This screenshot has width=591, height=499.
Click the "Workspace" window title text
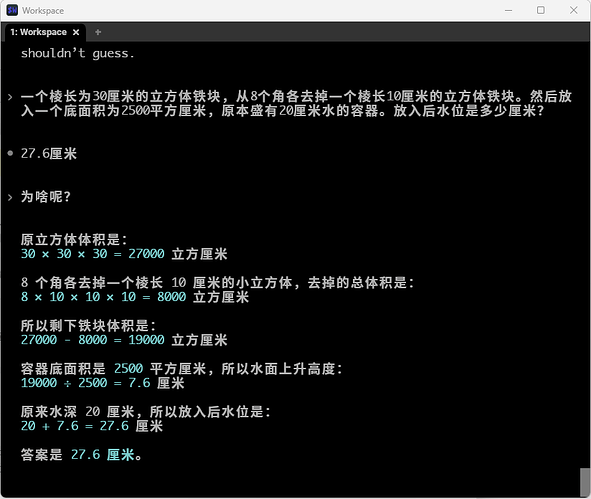coord(43,11)
